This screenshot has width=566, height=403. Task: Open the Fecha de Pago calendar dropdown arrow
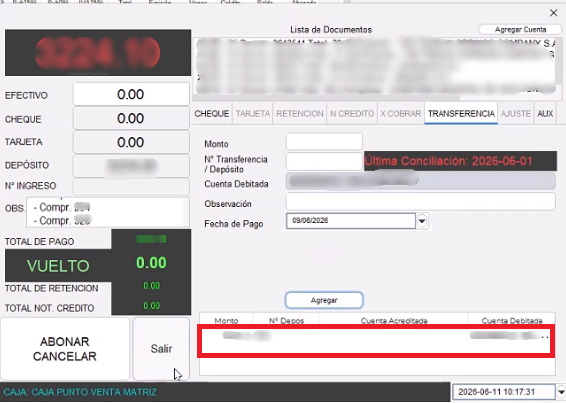[422, 221]
